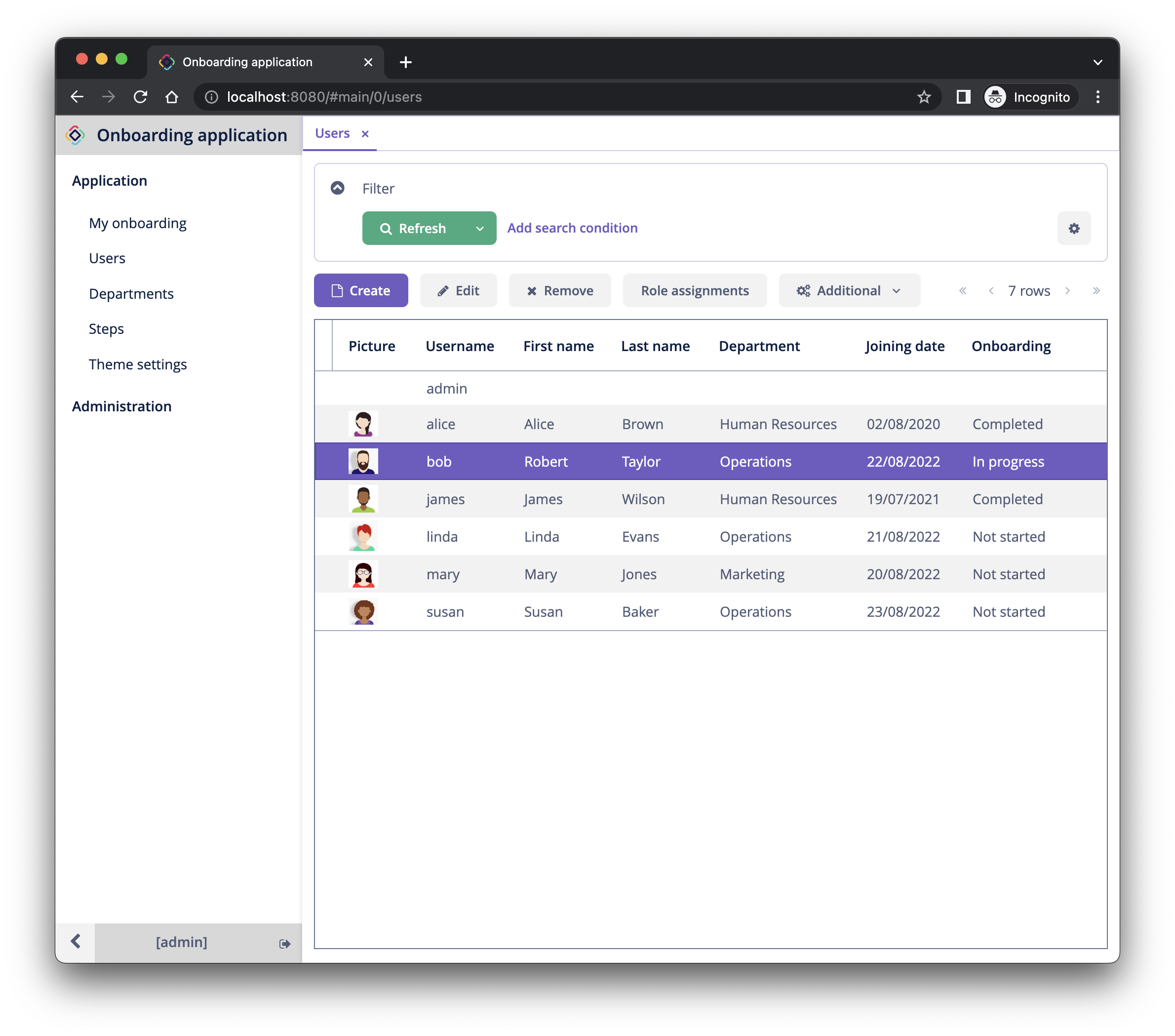1175x1036 pixels.
Task: Click Add search condition link
Action: pyautogui.click(x=572, y=228)
